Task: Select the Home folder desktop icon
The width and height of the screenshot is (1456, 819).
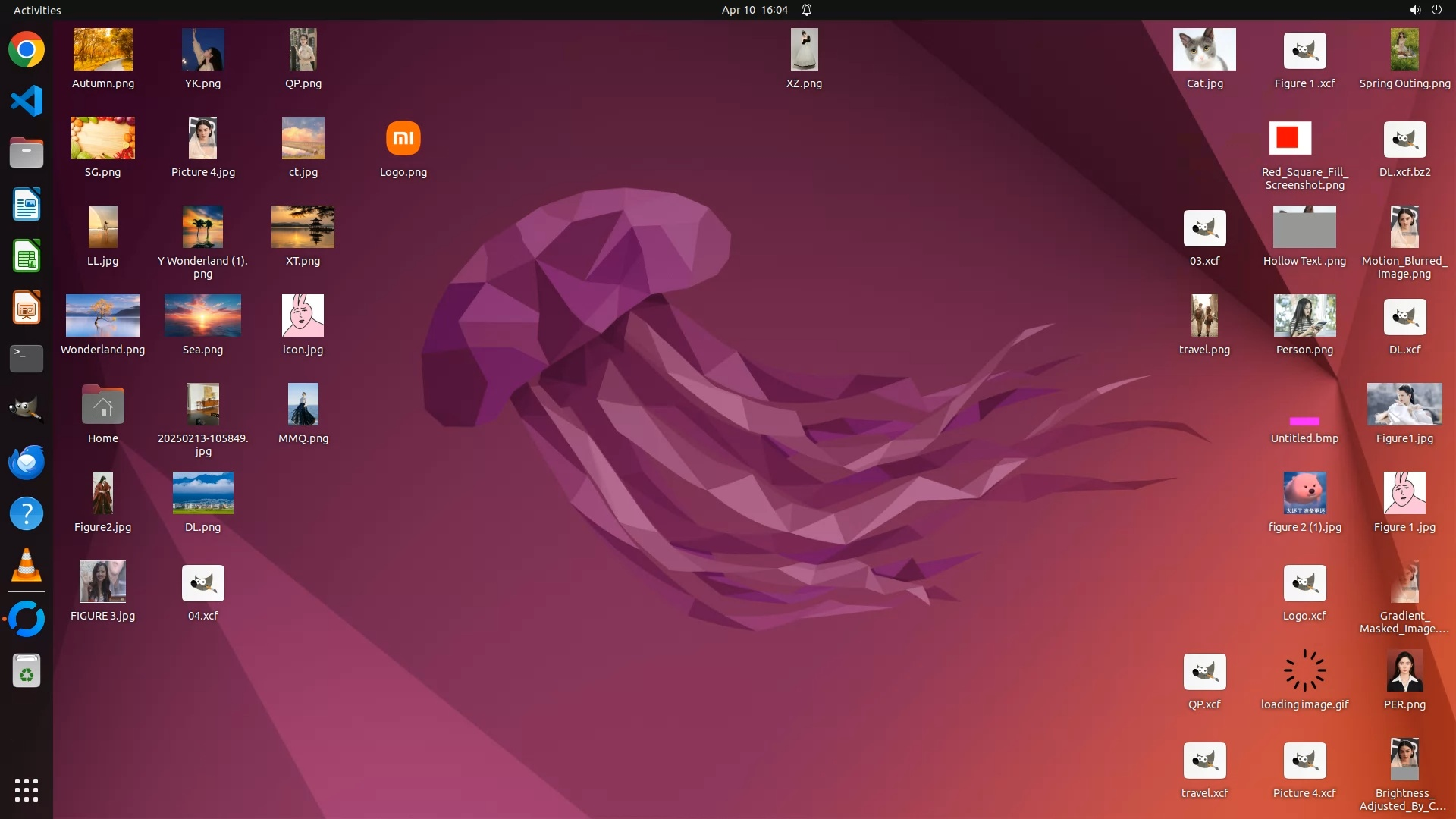Action: pyautogui.click(x=103, y=406)
